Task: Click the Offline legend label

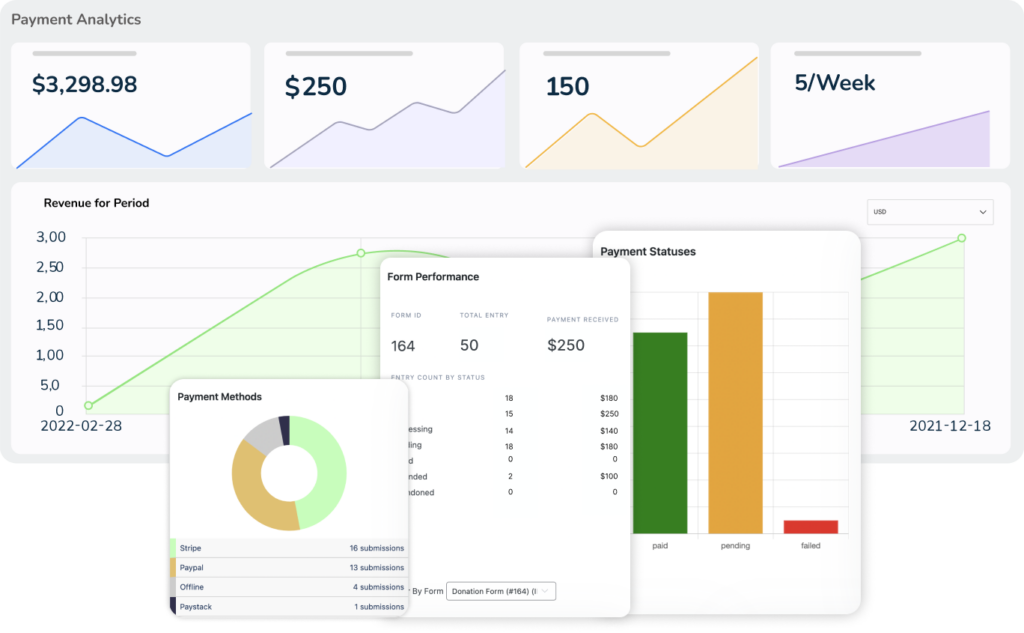Action: [x=191, y=587]
